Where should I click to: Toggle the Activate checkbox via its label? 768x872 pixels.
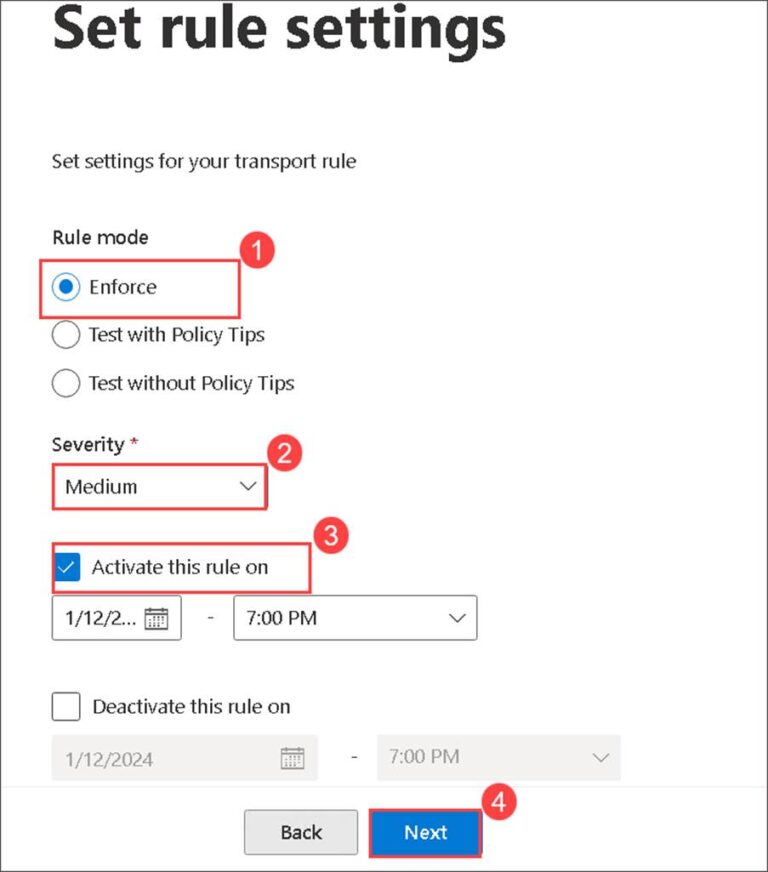point(180,566)
